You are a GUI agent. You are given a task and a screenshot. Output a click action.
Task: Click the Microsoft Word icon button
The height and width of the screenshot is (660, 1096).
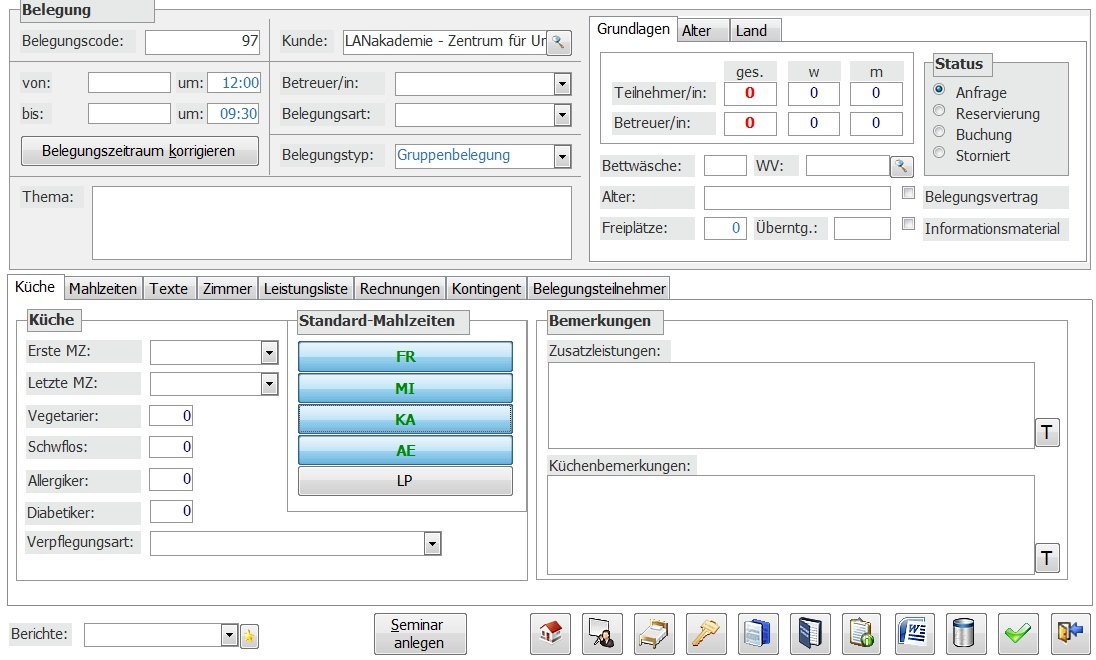[x=914, y=634]
